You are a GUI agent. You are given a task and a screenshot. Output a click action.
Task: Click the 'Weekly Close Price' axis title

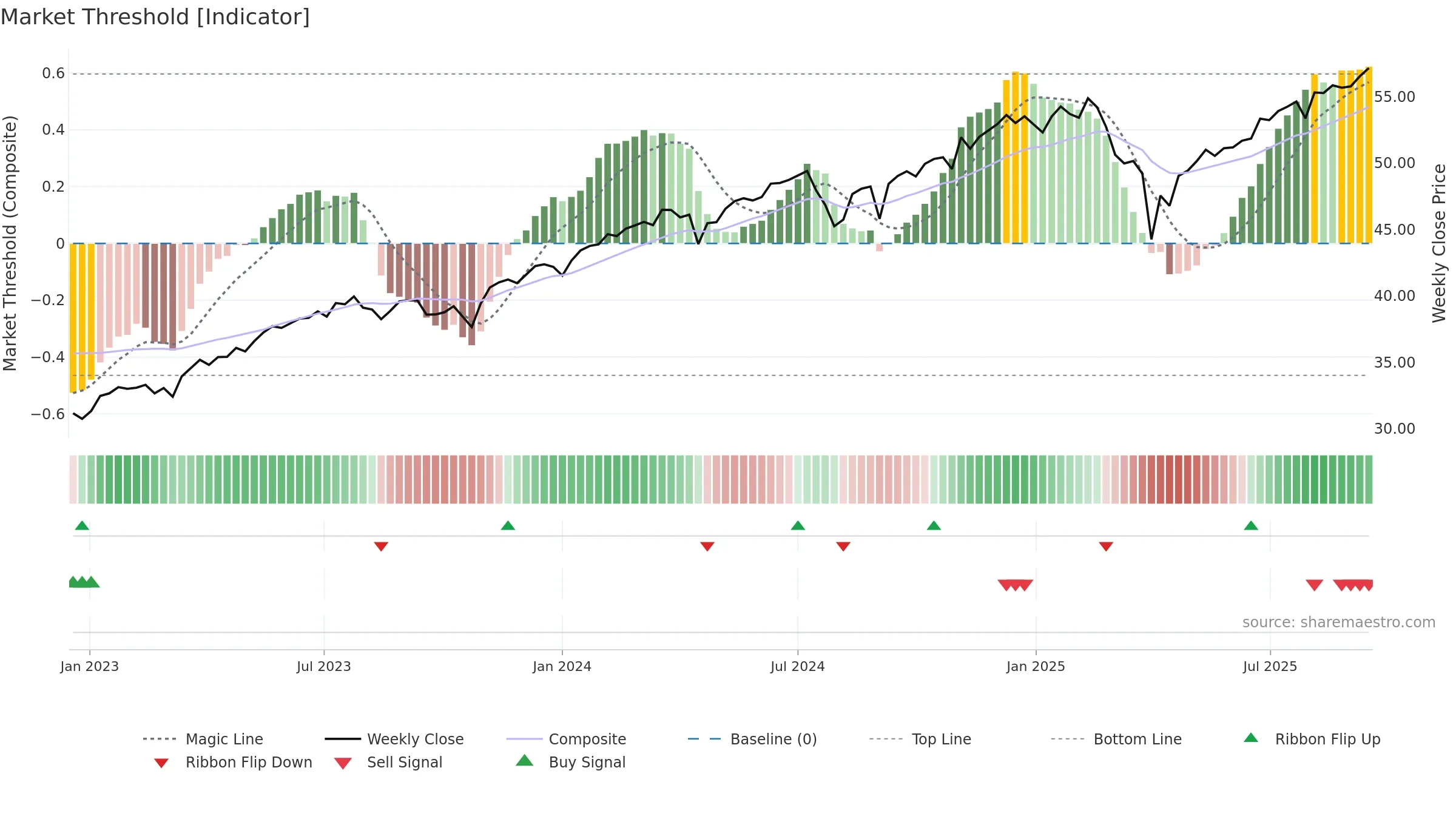pyautogui.click(x=1439, y=243)
